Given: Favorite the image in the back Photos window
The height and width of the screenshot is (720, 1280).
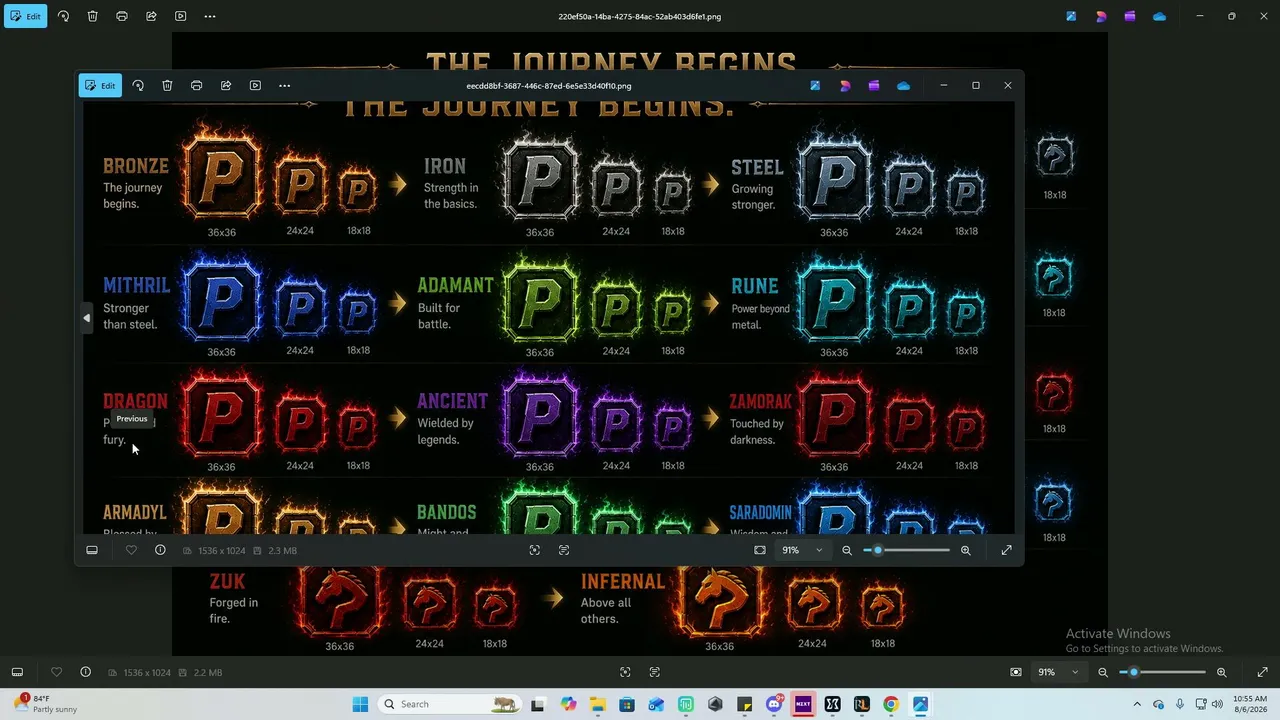Looking at the screenshot, I should pyautogui.click(x=56, y=672).
